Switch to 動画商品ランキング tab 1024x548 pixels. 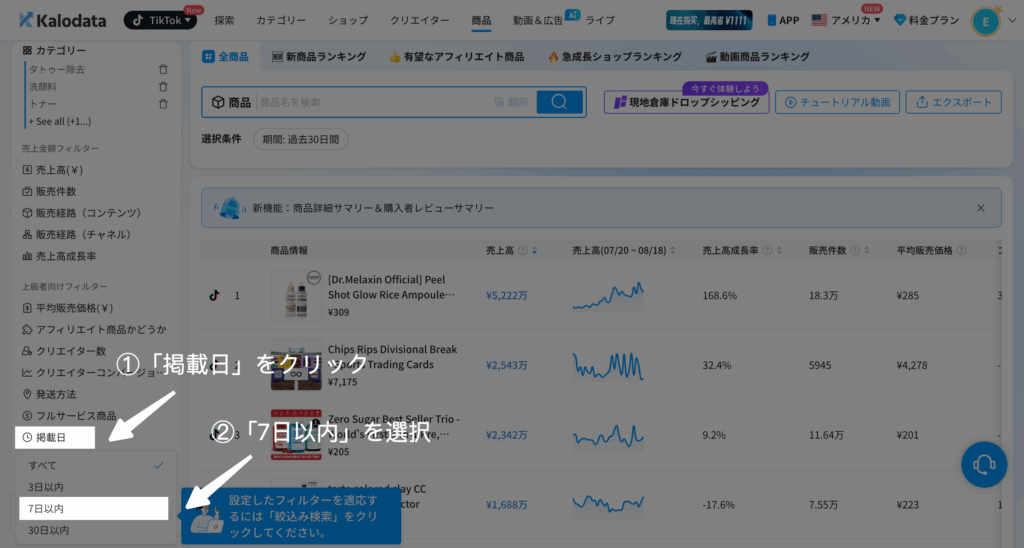758,57
